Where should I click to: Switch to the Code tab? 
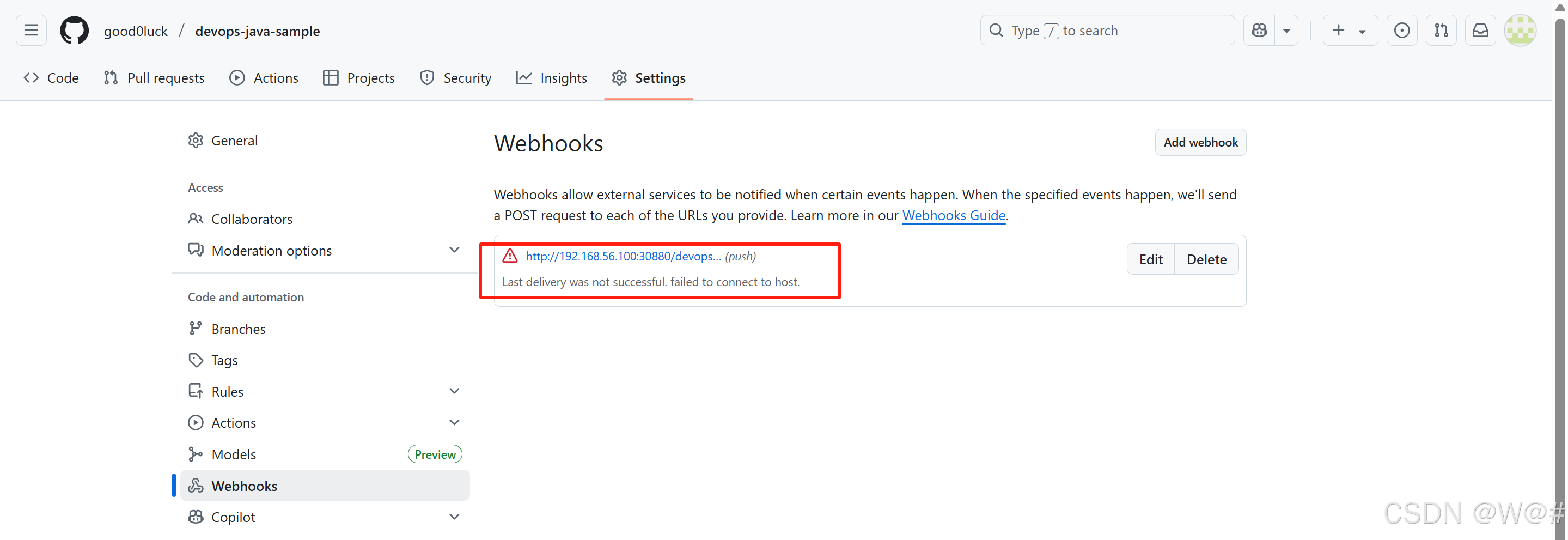(x=51, y=78)
